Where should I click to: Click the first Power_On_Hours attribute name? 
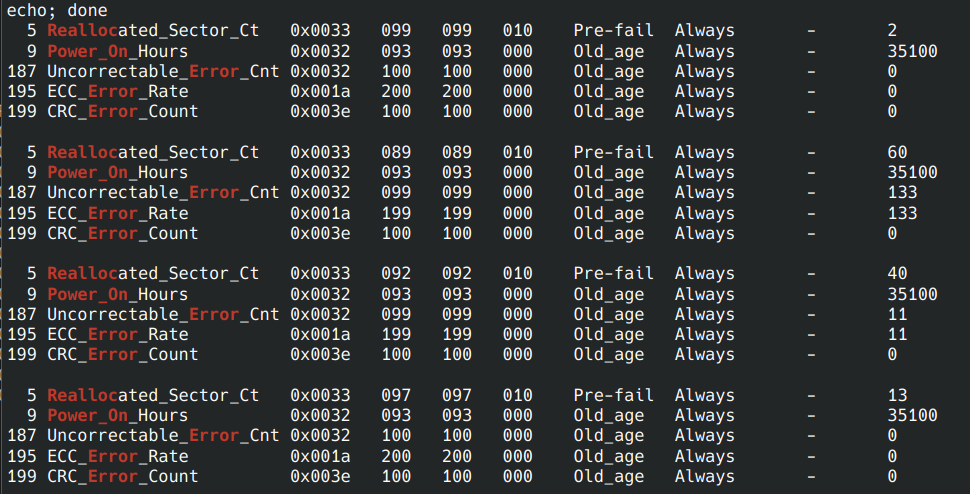pos(118,51)
